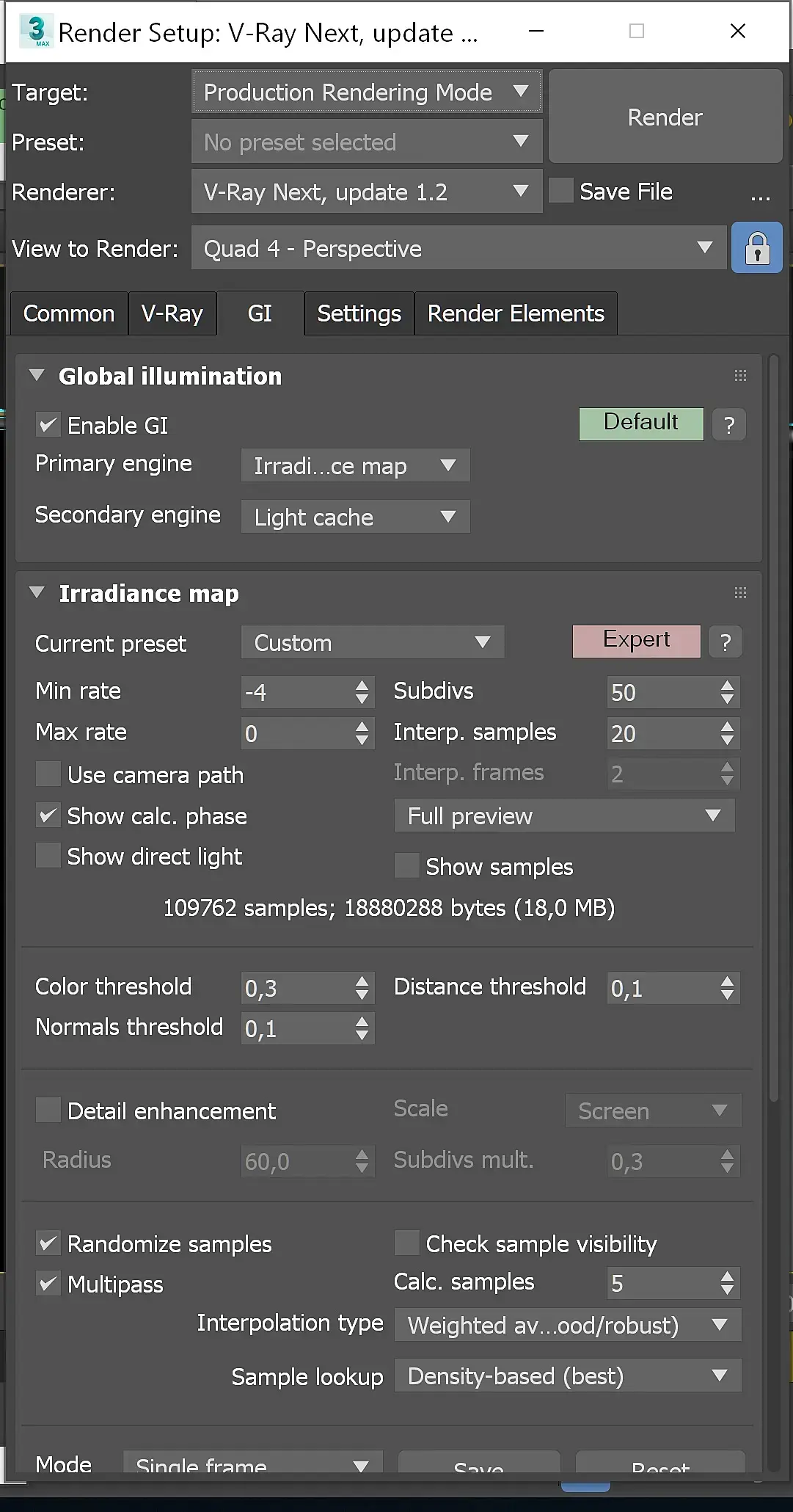Click the Irradiance map help question mark
793x1512 pixels.
click(x=726, y=642)
